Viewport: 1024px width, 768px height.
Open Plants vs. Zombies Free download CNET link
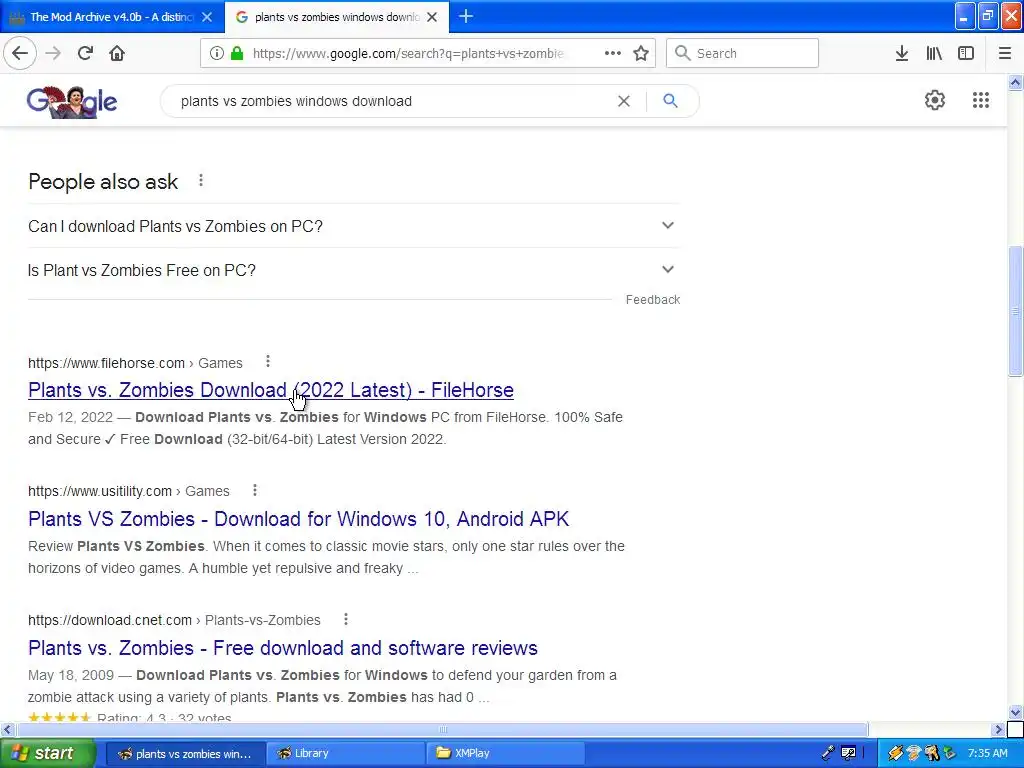click(x=283, y=647)
